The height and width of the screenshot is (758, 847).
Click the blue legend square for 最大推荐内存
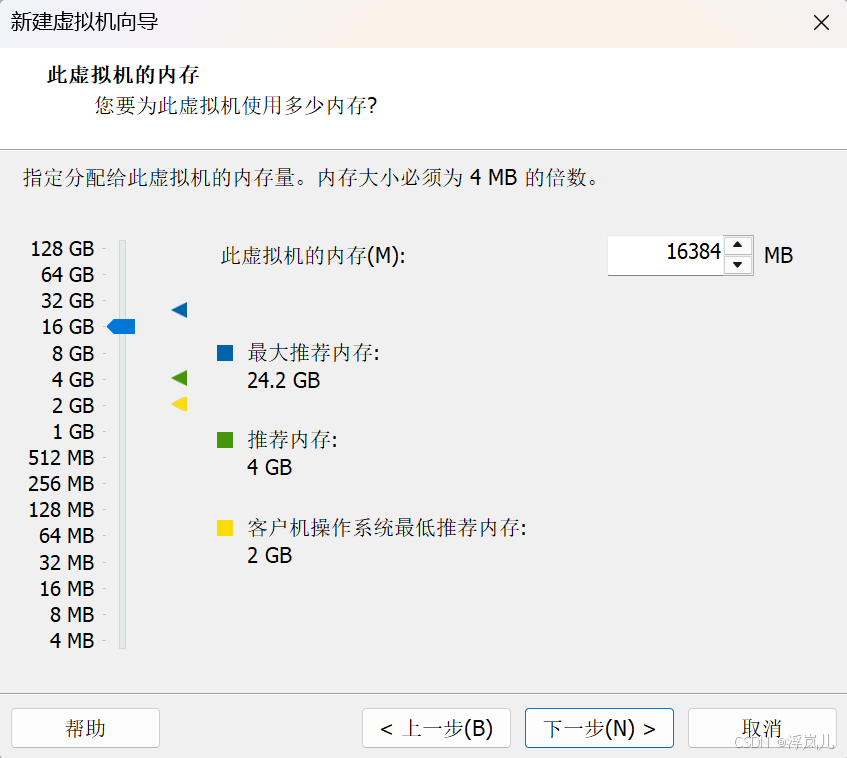(x=225, y=353)
